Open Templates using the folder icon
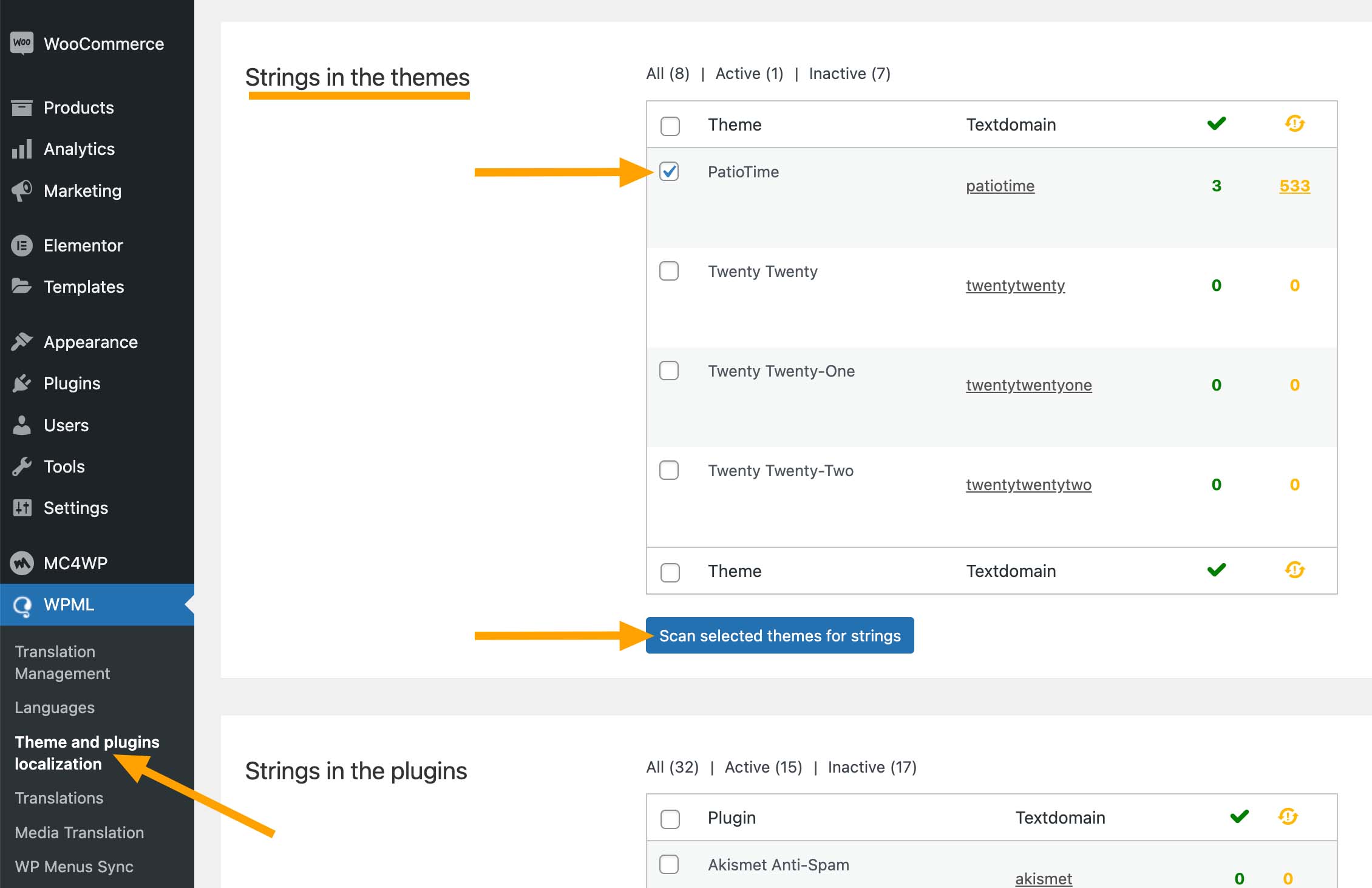 [21, 287]
